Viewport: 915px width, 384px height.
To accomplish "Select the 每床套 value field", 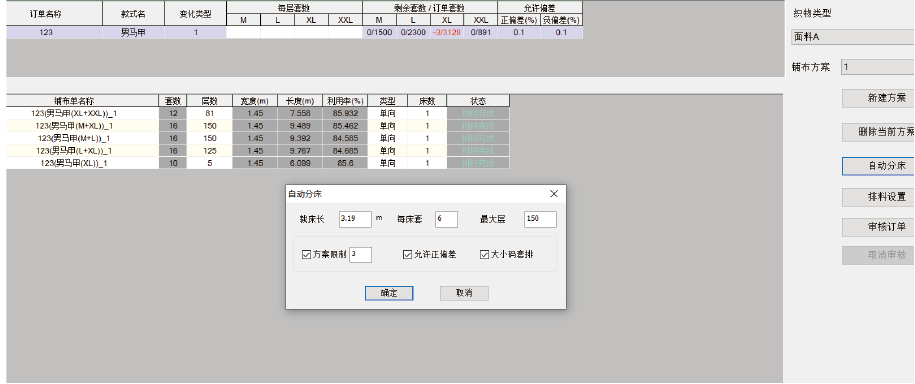I will [446, 219].
